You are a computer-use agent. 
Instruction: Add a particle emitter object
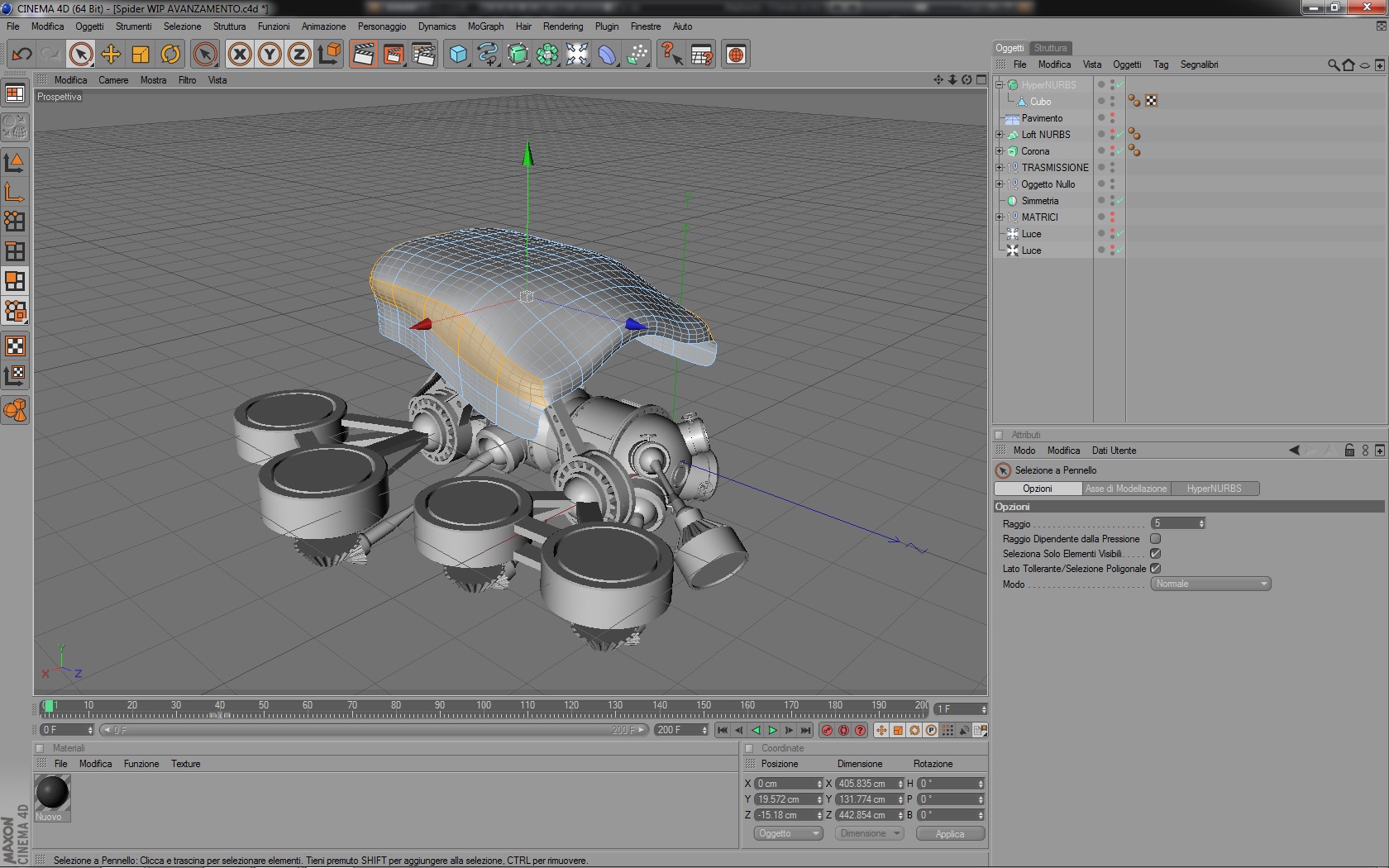tap(637, 55)
